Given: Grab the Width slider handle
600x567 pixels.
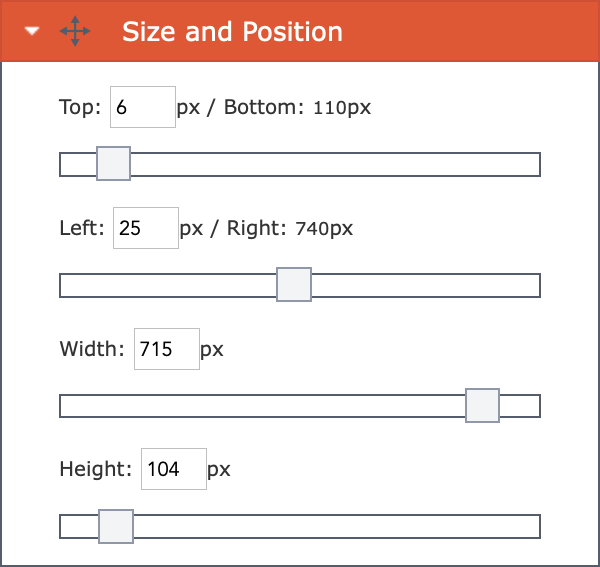Looking at the screenshot, I should (482, 406).
